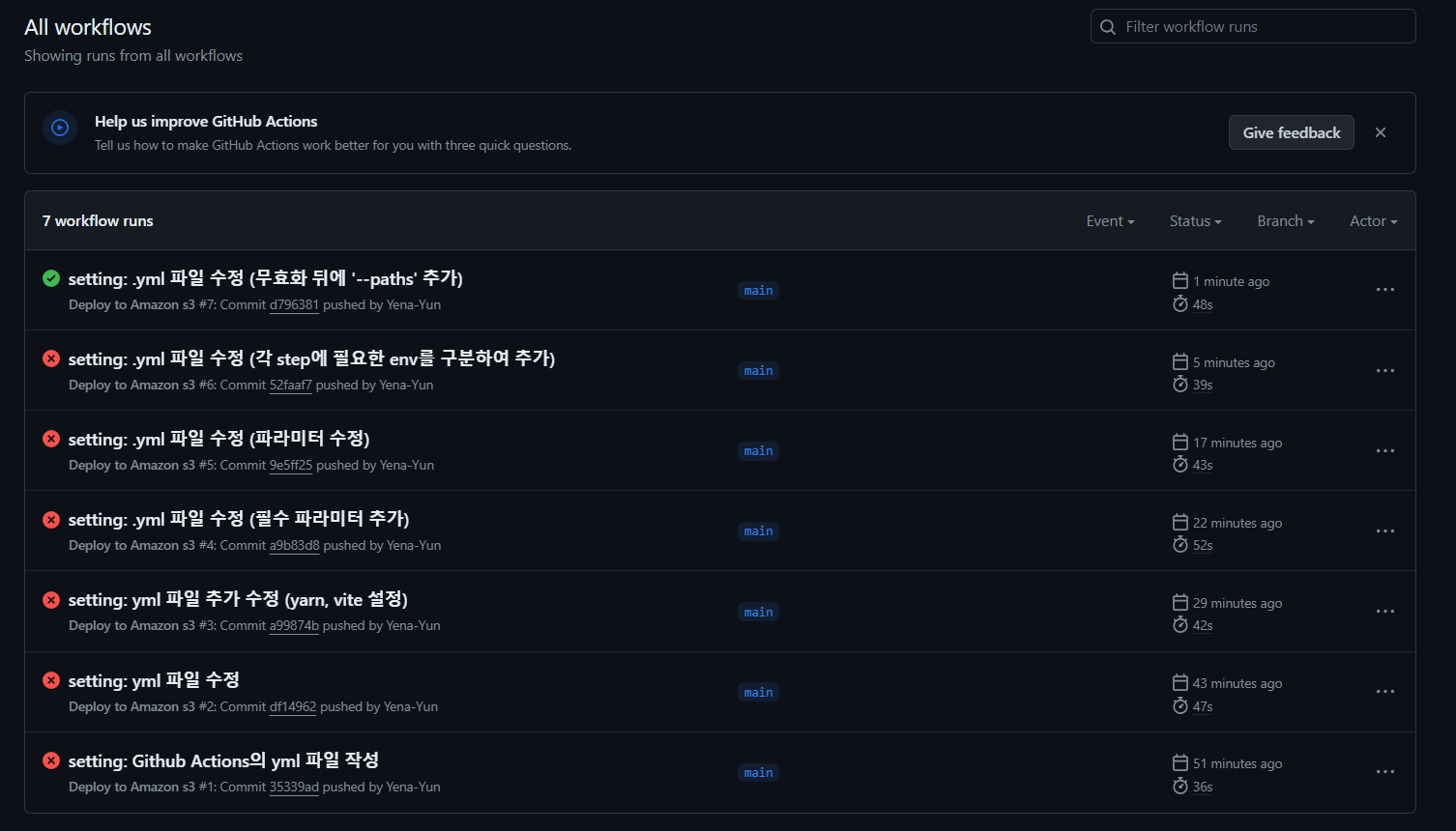
Task: Open commit 35339ad
Action: (x=294, y=787)
